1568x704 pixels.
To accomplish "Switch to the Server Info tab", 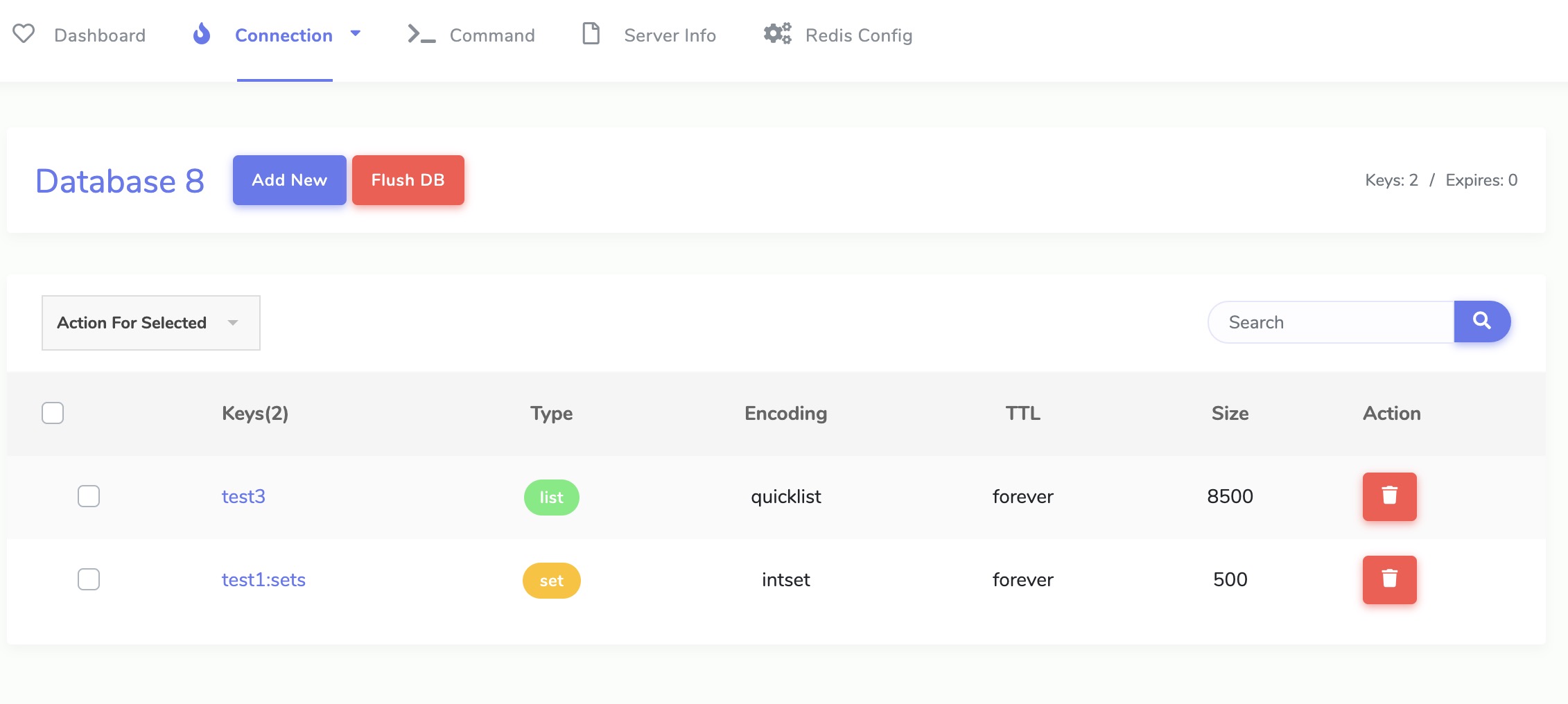I will click(670, 35).
